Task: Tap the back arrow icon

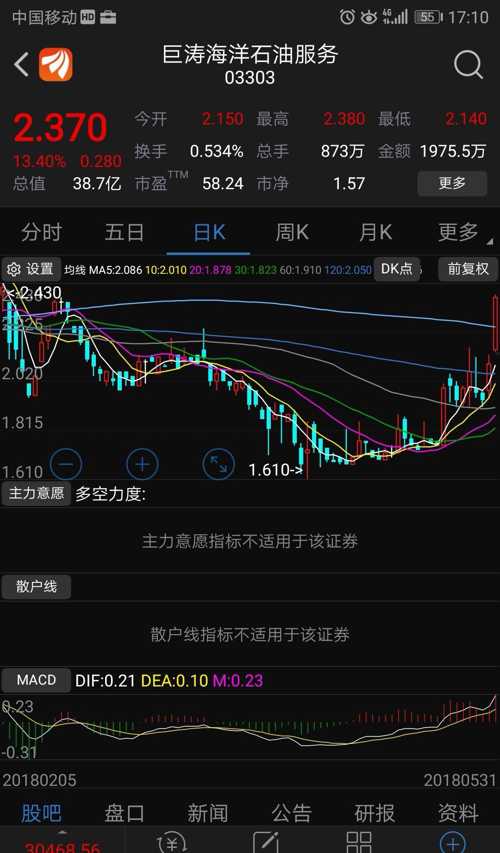Action: pos(21,65)
